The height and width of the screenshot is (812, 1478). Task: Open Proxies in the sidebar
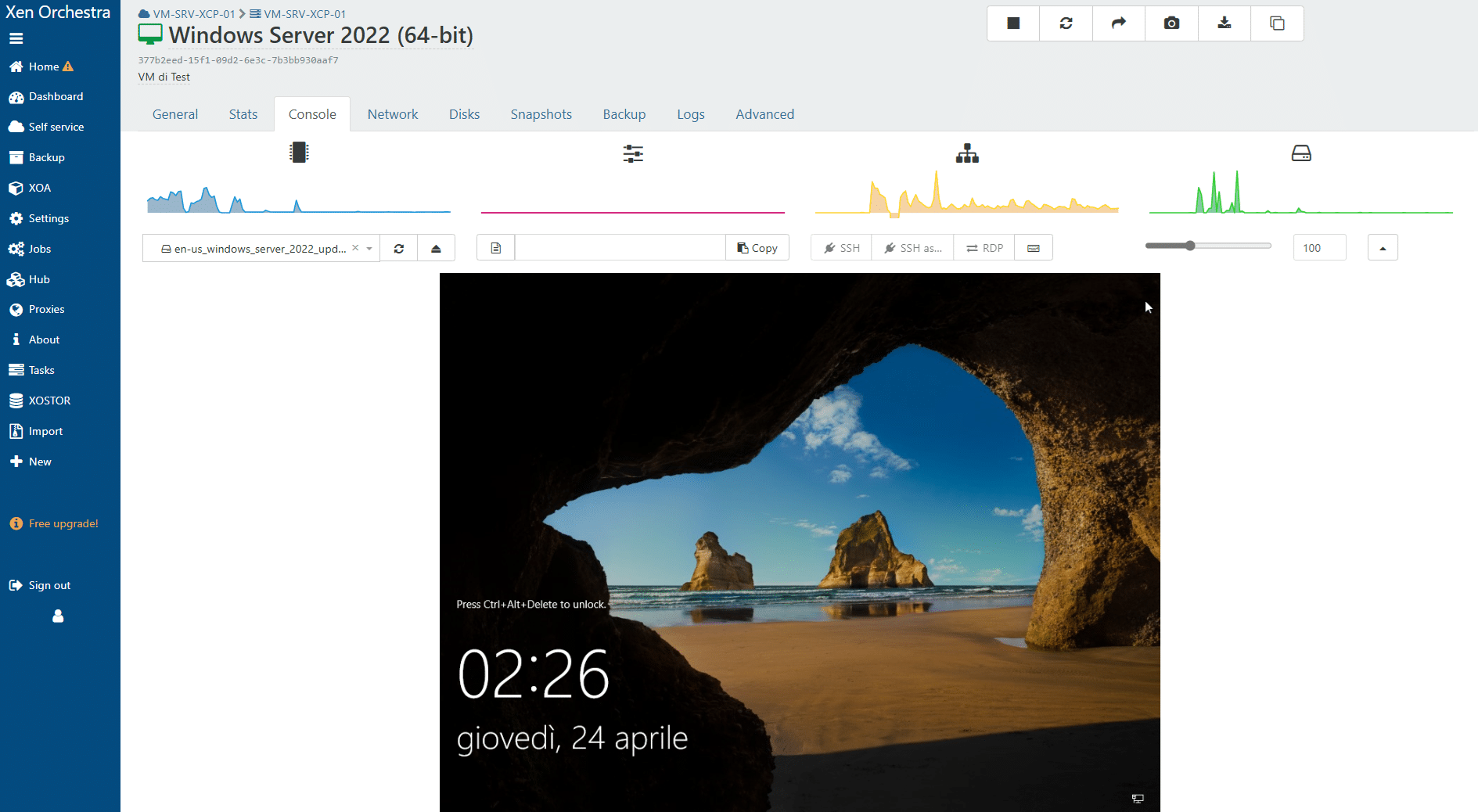[x=37, y=309]
